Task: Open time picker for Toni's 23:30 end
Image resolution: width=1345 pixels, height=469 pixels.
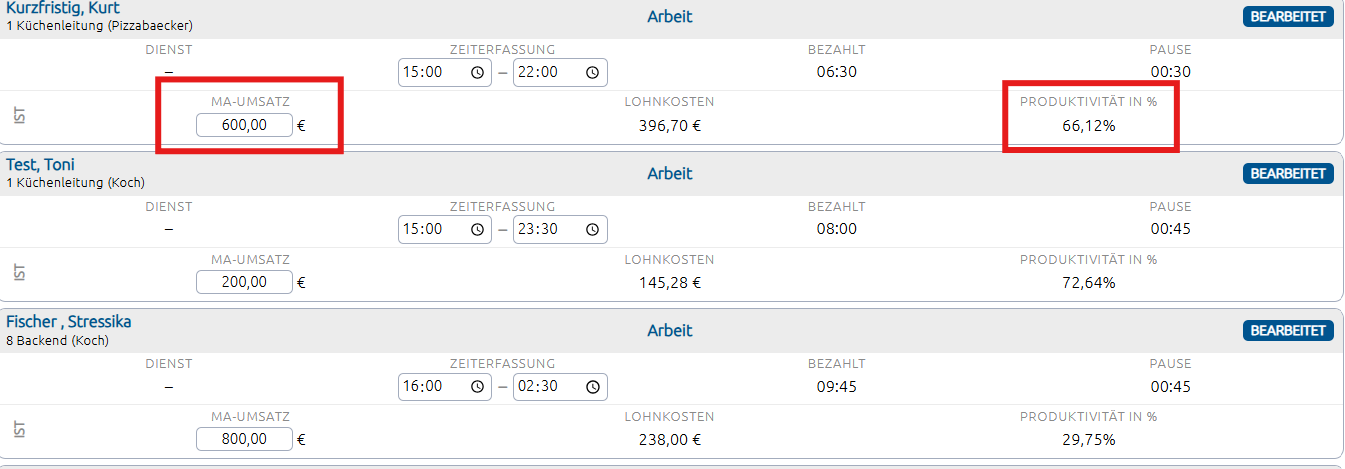Action: [x=592, y=229]
